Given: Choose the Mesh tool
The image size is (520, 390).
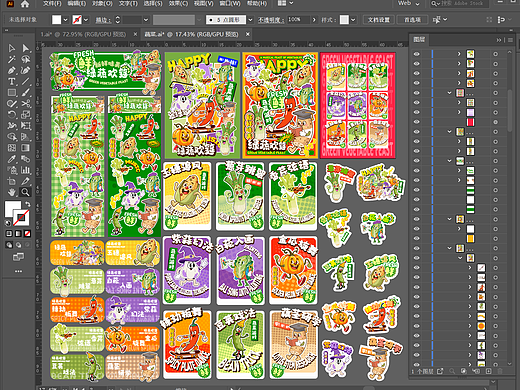Looking at the screenshot, I should [12, 148].
